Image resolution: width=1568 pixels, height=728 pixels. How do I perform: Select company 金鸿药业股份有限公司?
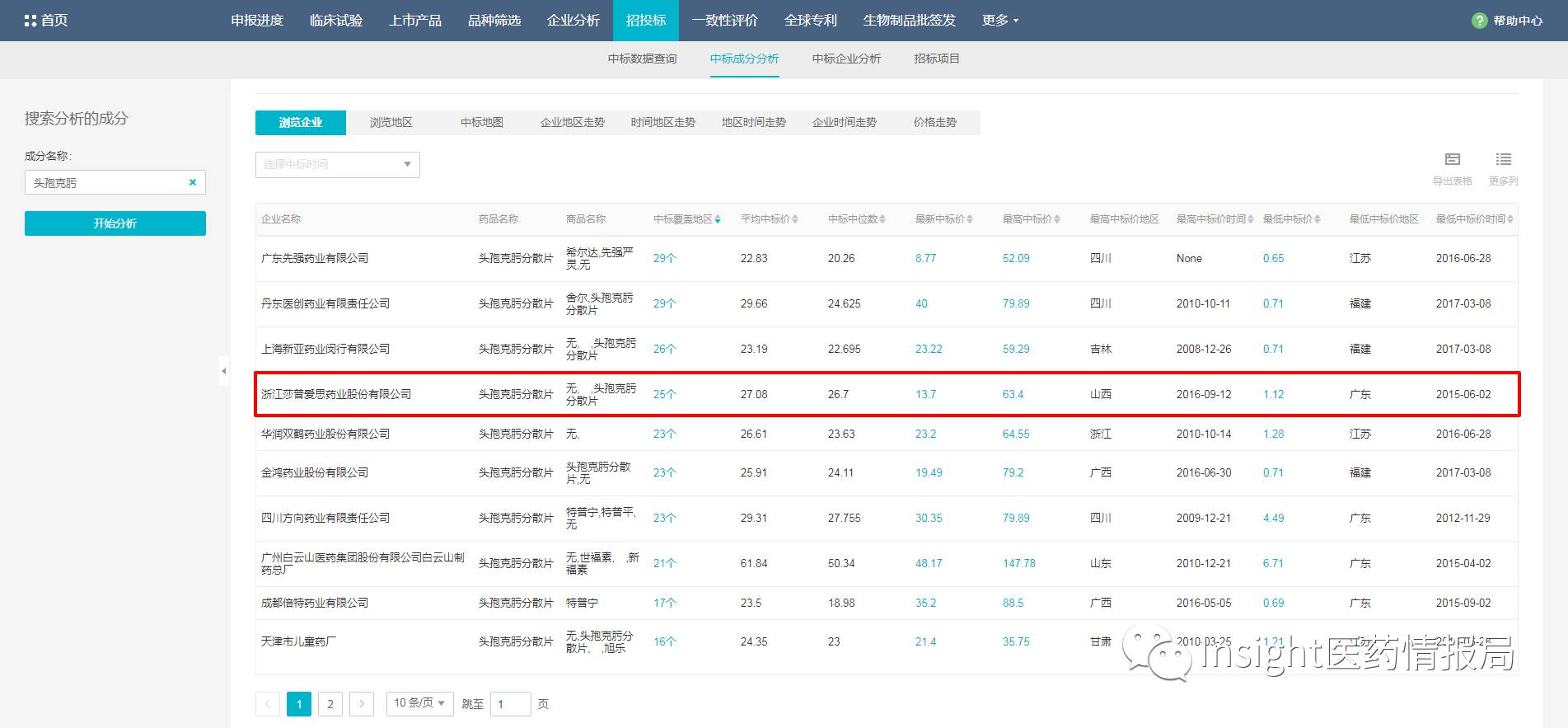point(315,472)
